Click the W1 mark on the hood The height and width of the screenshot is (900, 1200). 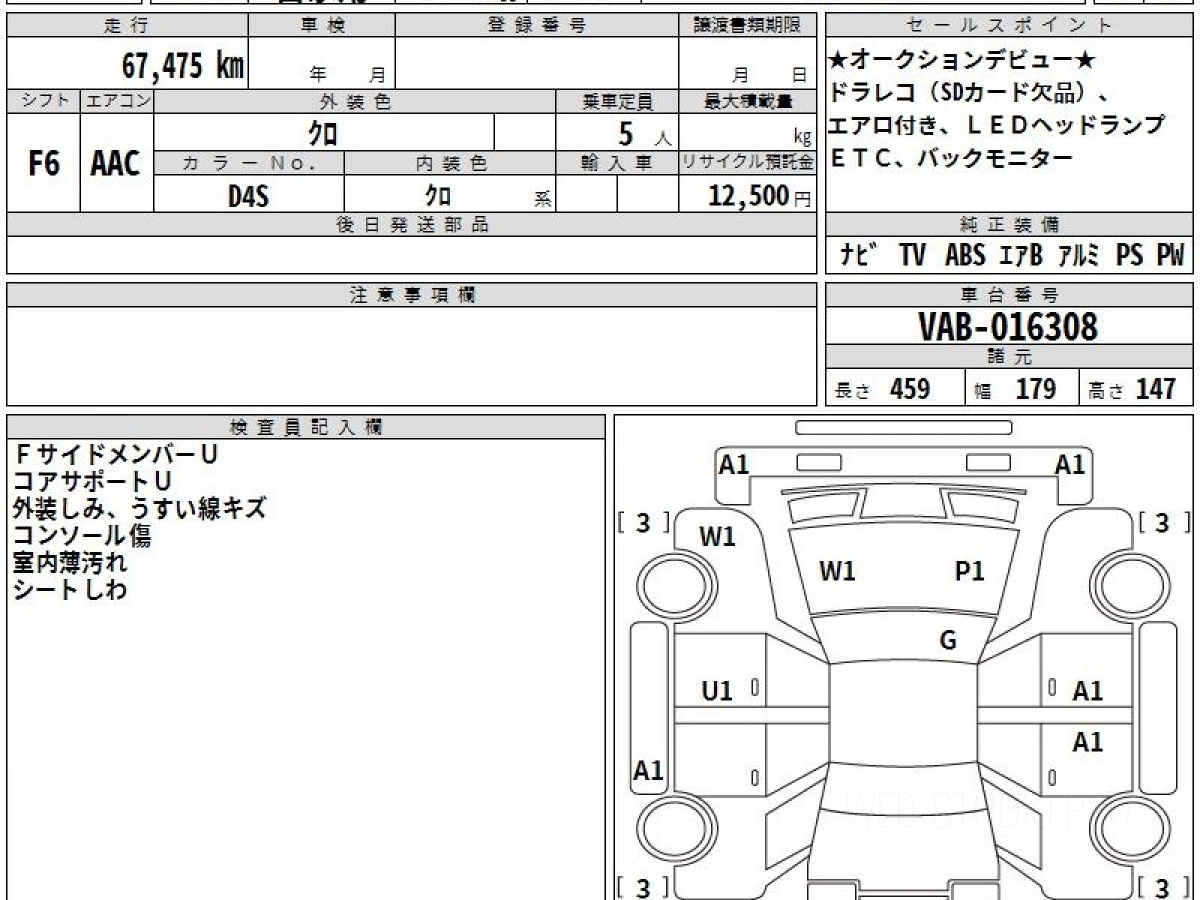click(837, 571)
